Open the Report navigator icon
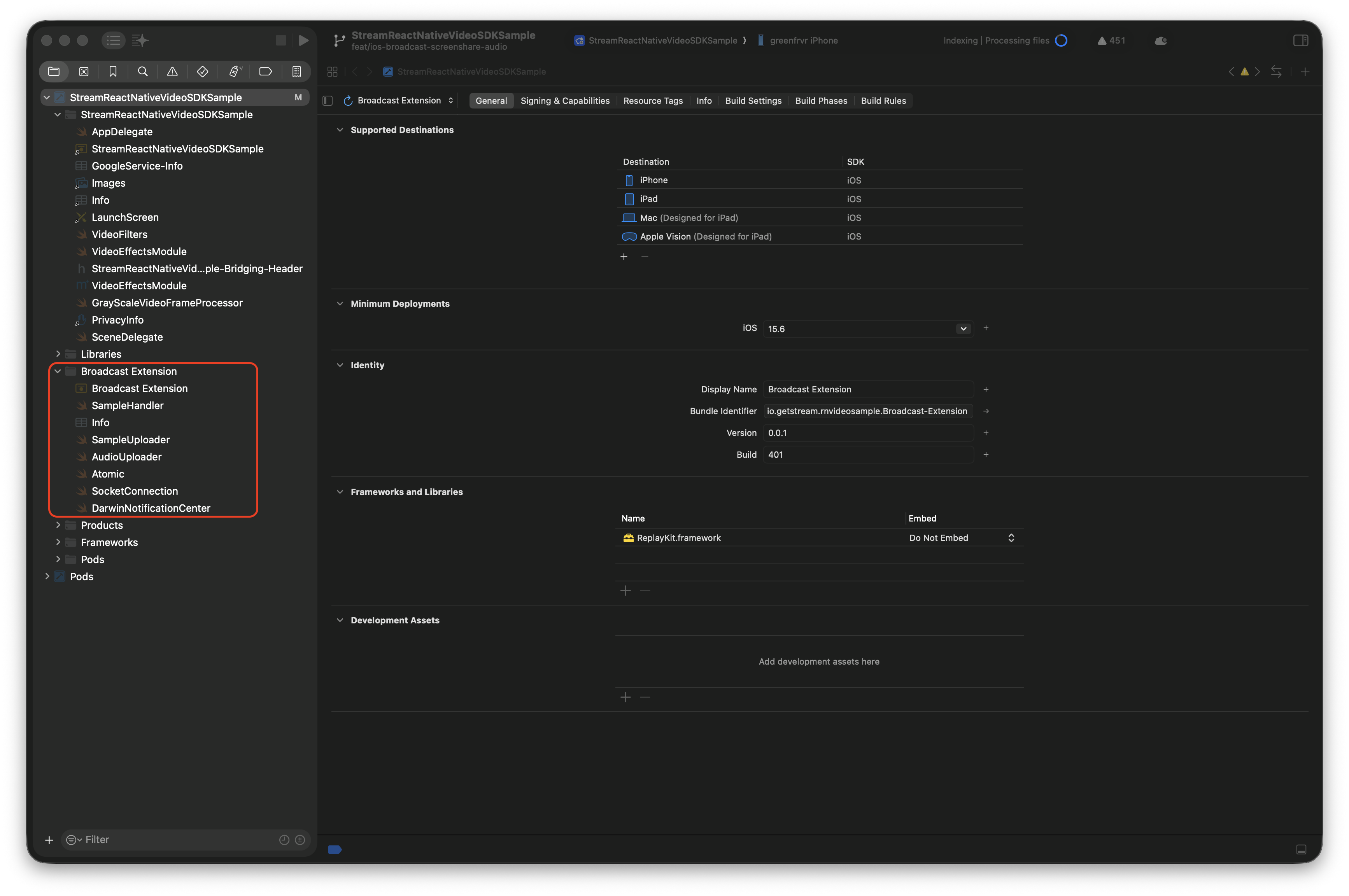This screenshot has height=896, width=1349. click(x=296, y=72)
